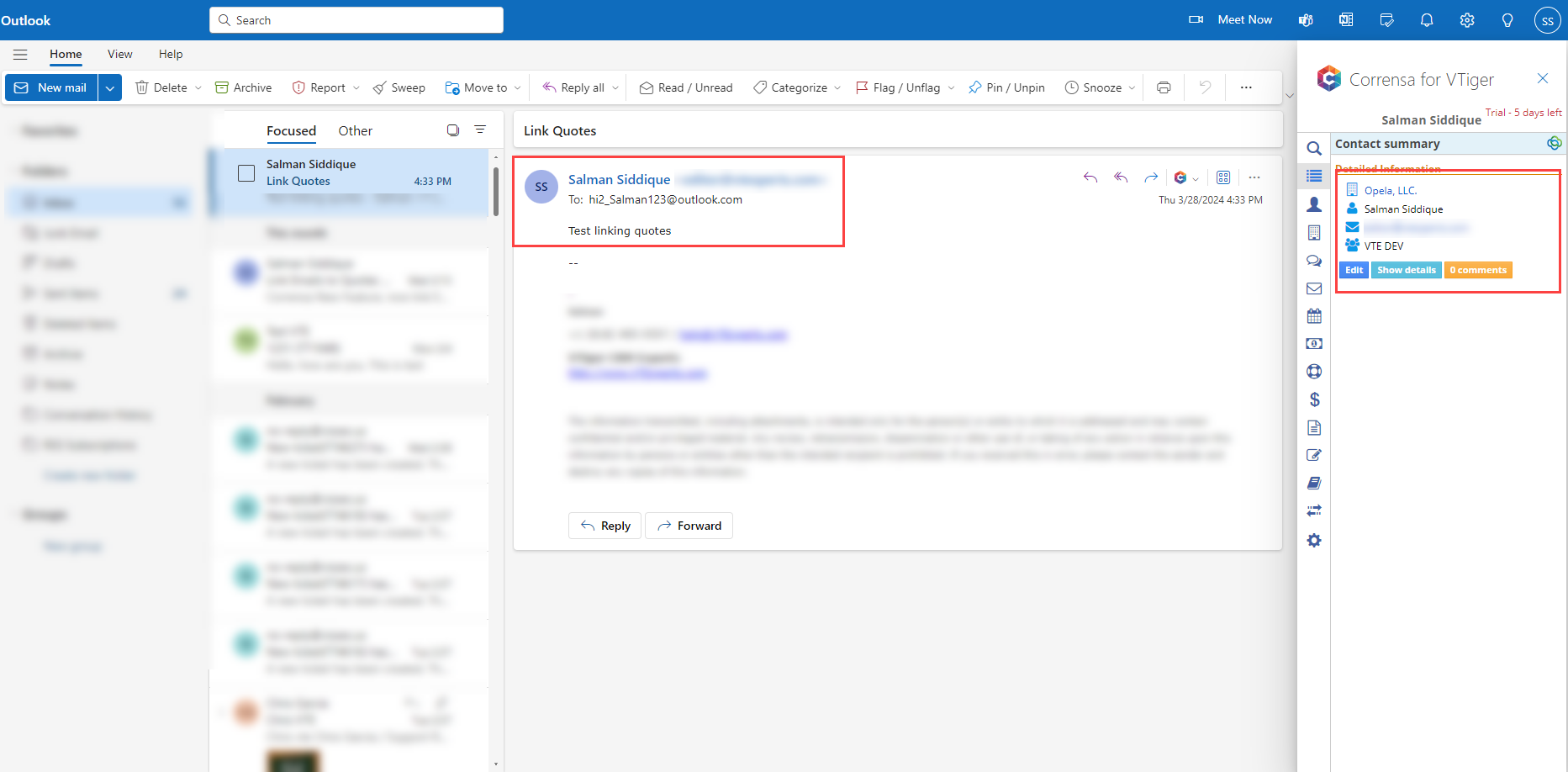This screenshot has height=772, width=1568.
Task: Open the notifications bell icon
Action: pos(1427,20)
